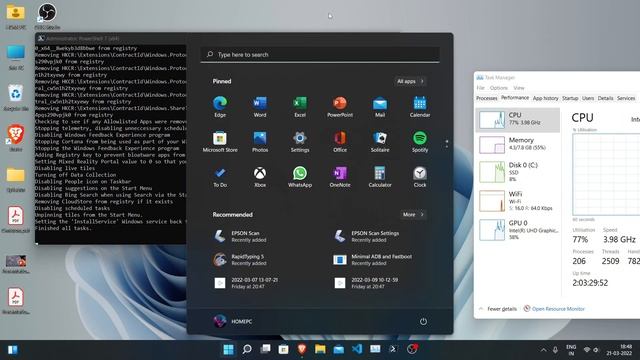Open Task Manager View menu

coord(518,88)
